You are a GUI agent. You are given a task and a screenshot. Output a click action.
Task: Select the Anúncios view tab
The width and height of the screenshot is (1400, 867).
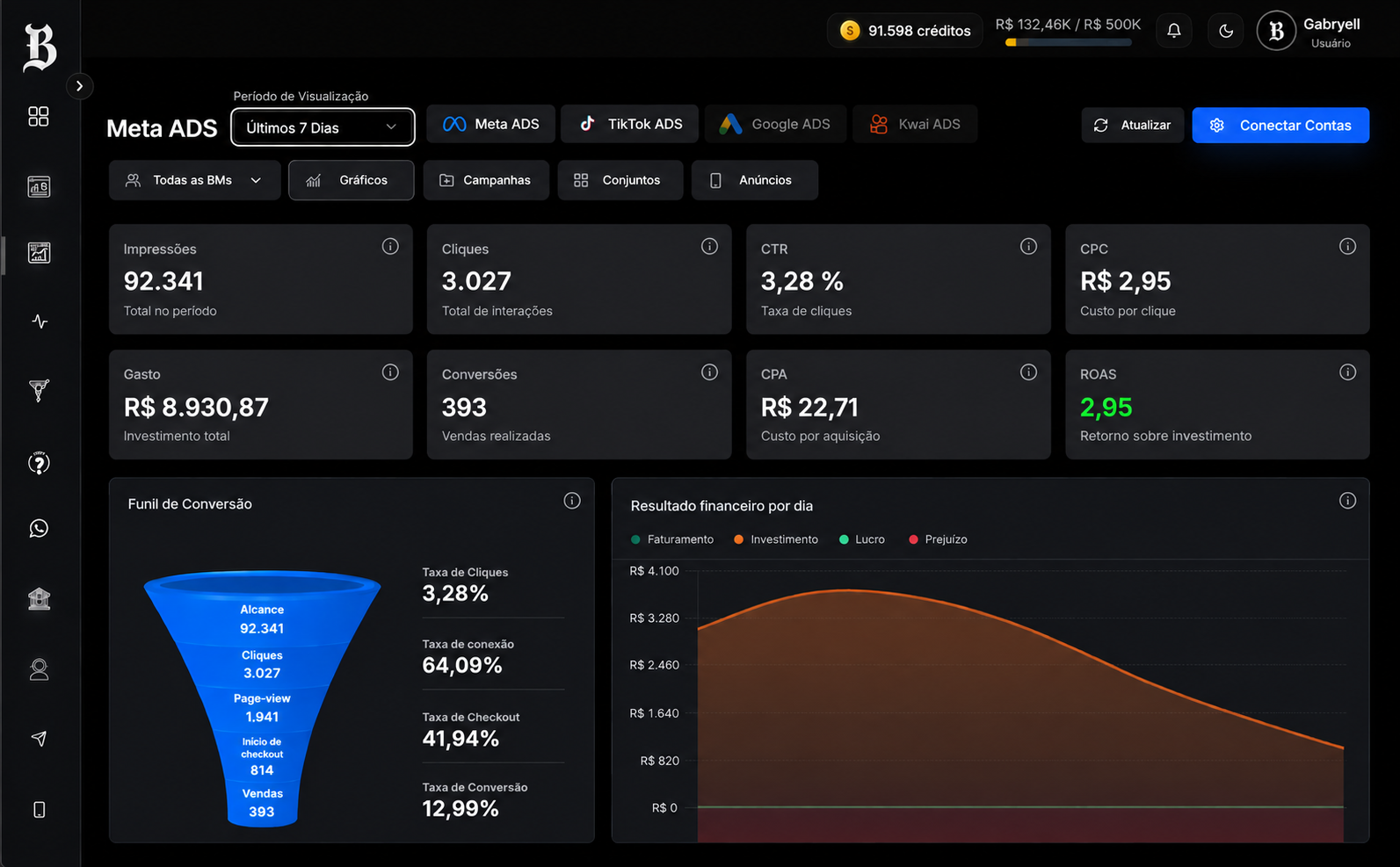(x=754, y=180)
